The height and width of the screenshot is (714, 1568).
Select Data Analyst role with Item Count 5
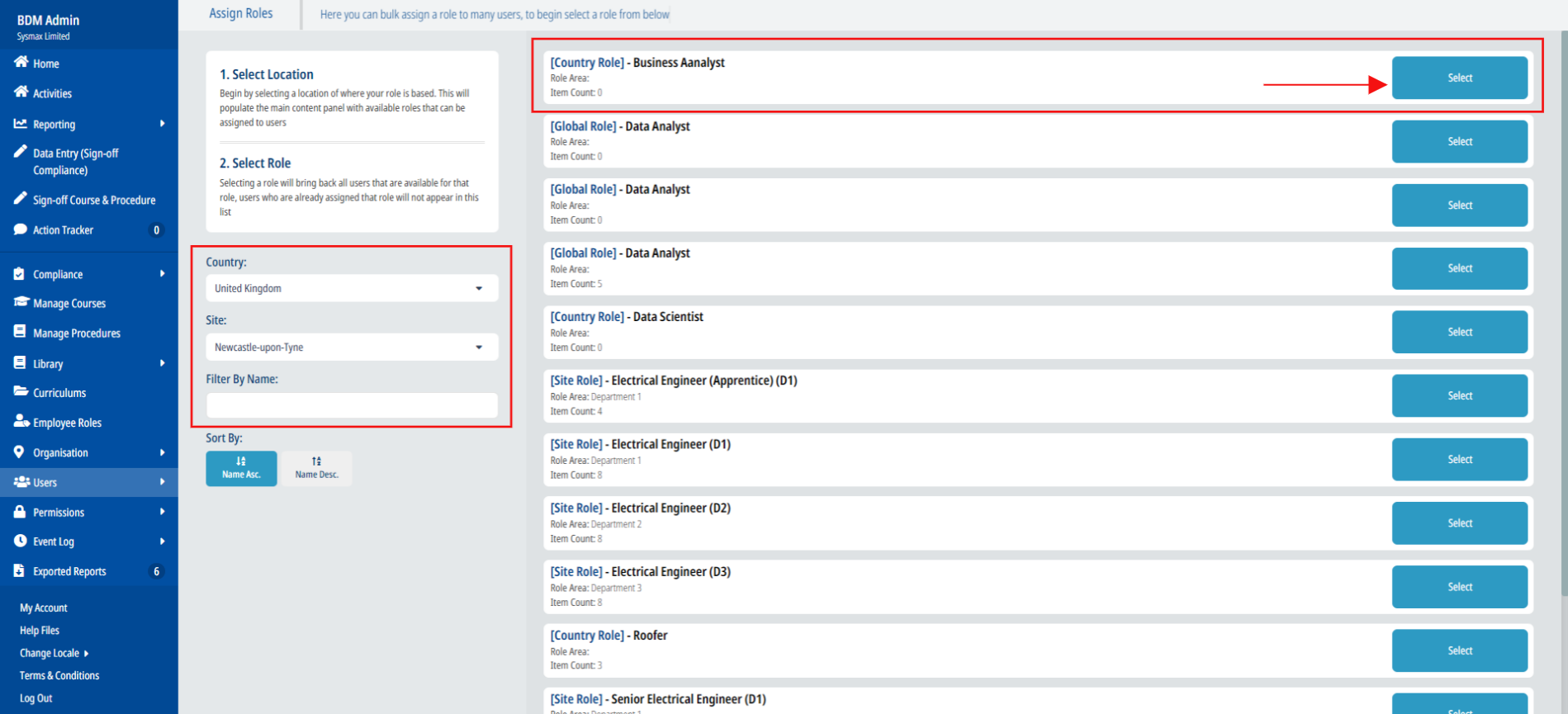click(1459, 268)
